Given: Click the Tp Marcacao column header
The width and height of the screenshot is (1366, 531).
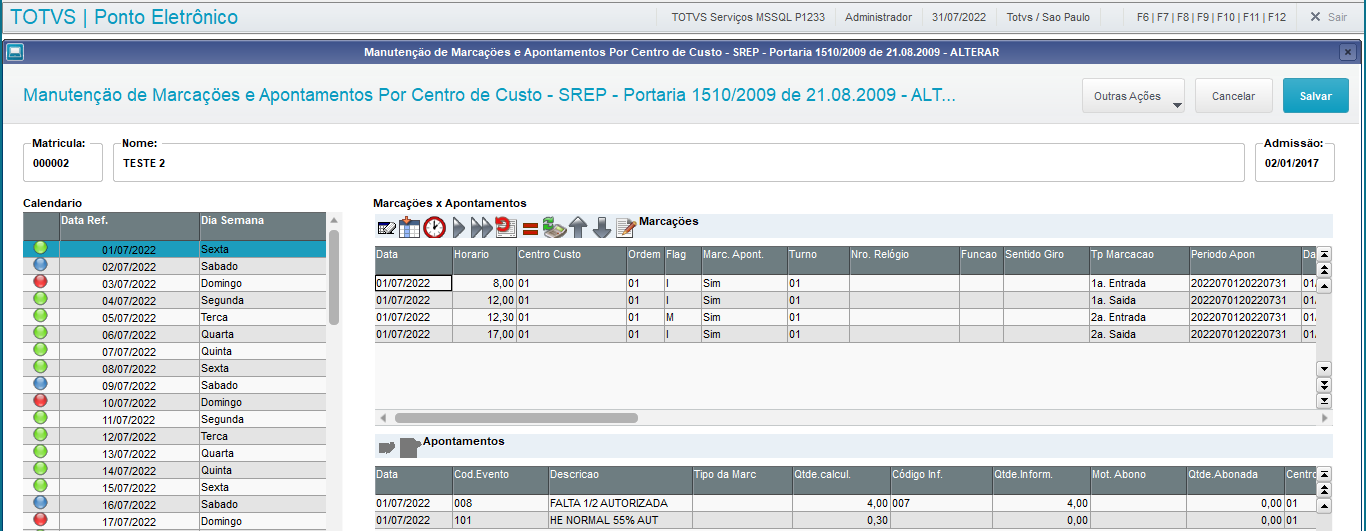Looking at the screenshot, I should click(1139, 260).
